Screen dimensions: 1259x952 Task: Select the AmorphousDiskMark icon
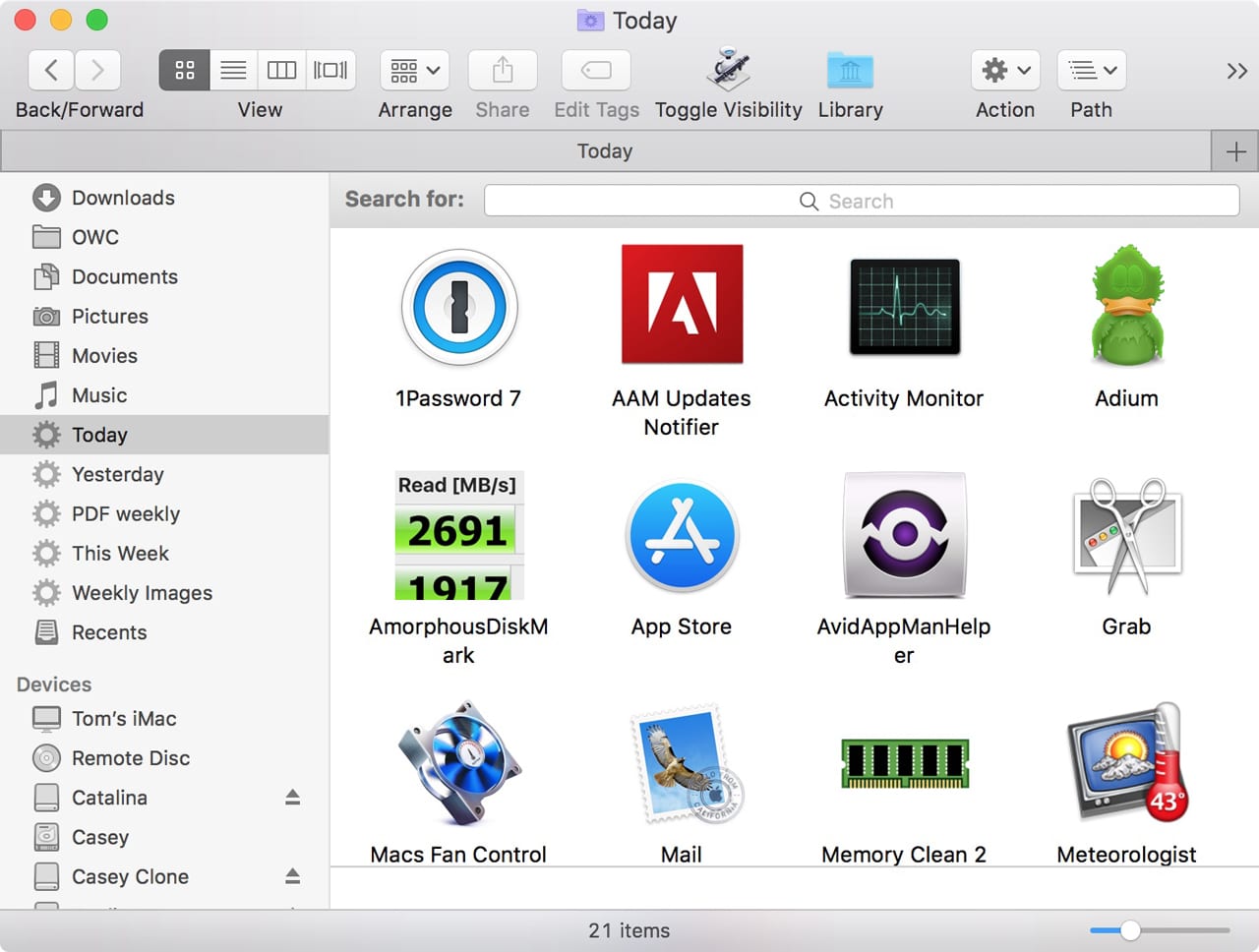click(459, 535)
